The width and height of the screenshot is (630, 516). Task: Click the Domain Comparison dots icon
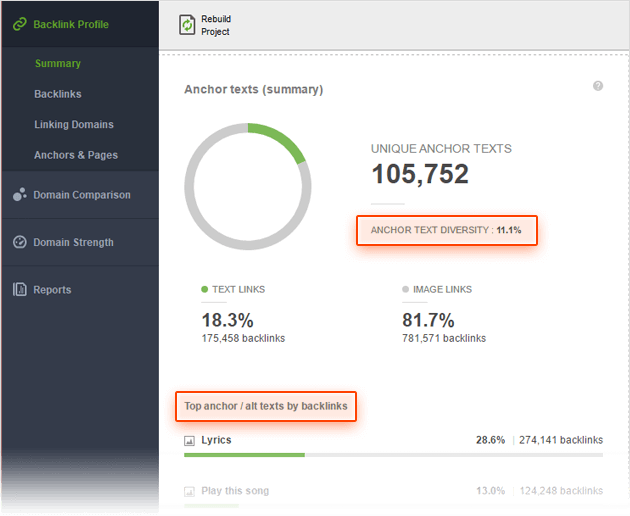point(19,195)
